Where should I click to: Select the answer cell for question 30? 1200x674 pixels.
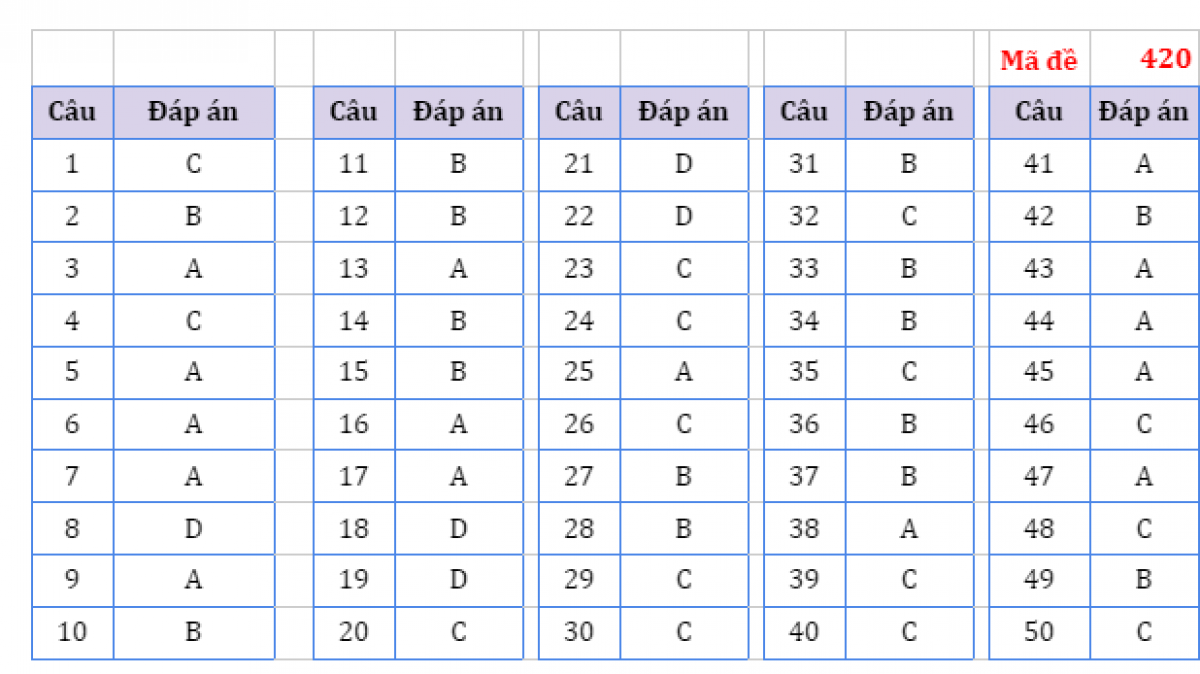click(683, 632)
